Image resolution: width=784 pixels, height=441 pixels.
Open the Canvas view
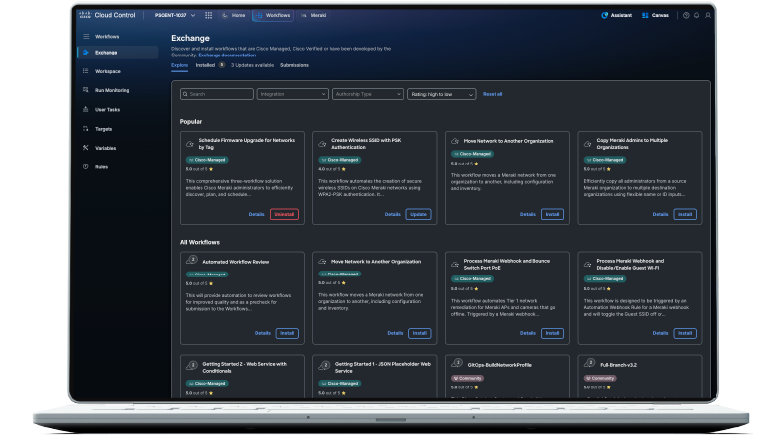[x=655, y=16]
